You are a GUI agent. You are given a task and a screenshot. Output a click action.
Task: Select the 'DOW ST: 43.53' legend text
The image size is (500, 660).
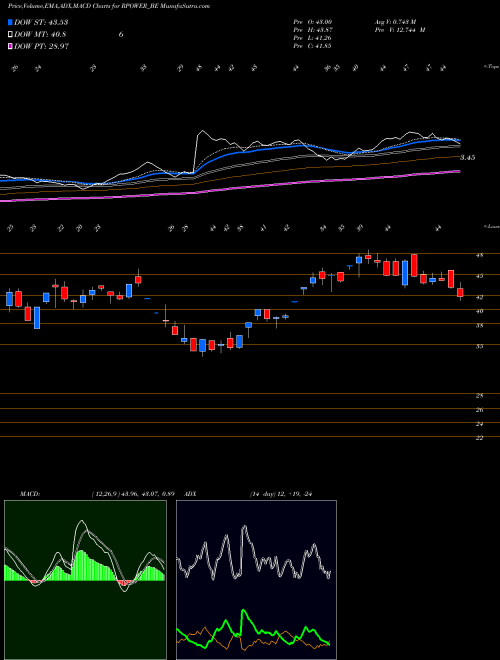[41, 23]
